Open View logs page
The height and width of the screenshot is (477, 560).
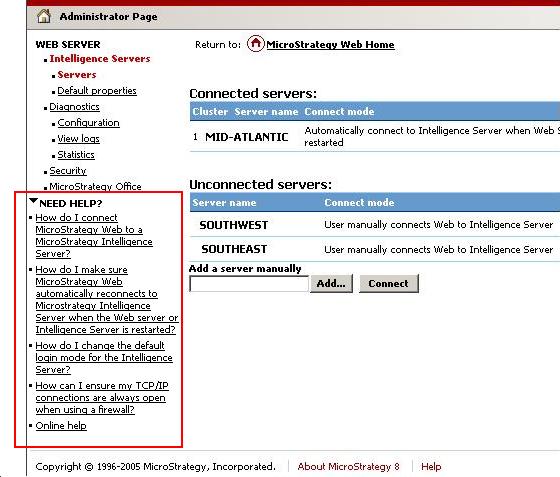pyautogui.click(x=78, y=139)
